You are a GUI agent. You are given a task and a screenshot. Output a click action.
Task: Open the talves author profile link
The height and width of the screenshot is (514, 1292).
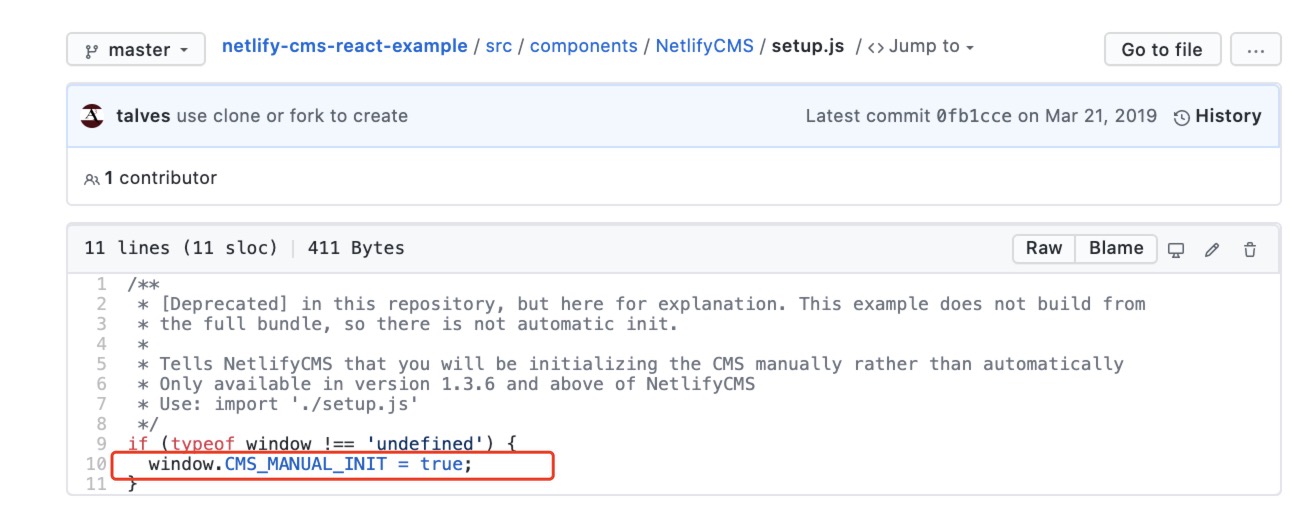click(x=144, y=116)
